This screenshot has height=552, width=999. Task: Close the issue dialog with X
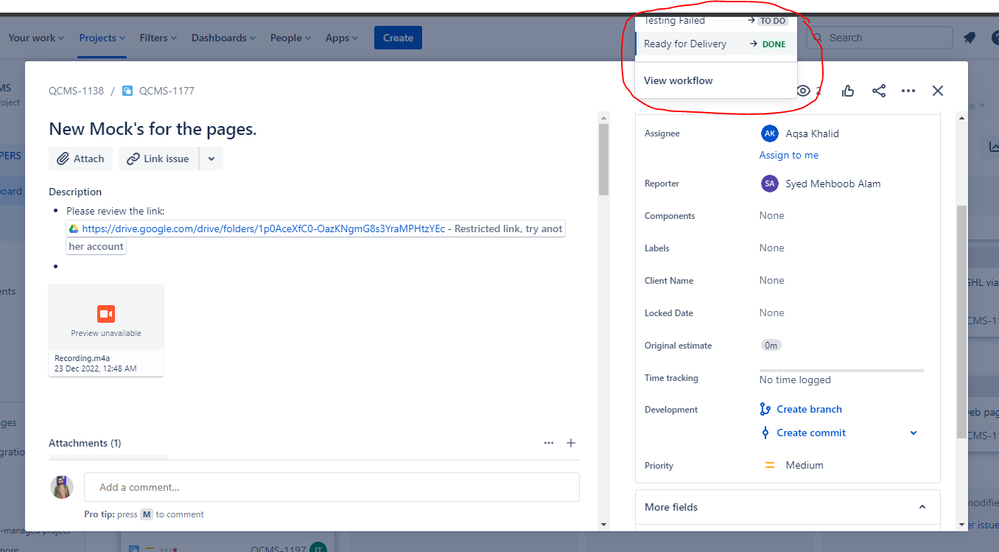938,91
